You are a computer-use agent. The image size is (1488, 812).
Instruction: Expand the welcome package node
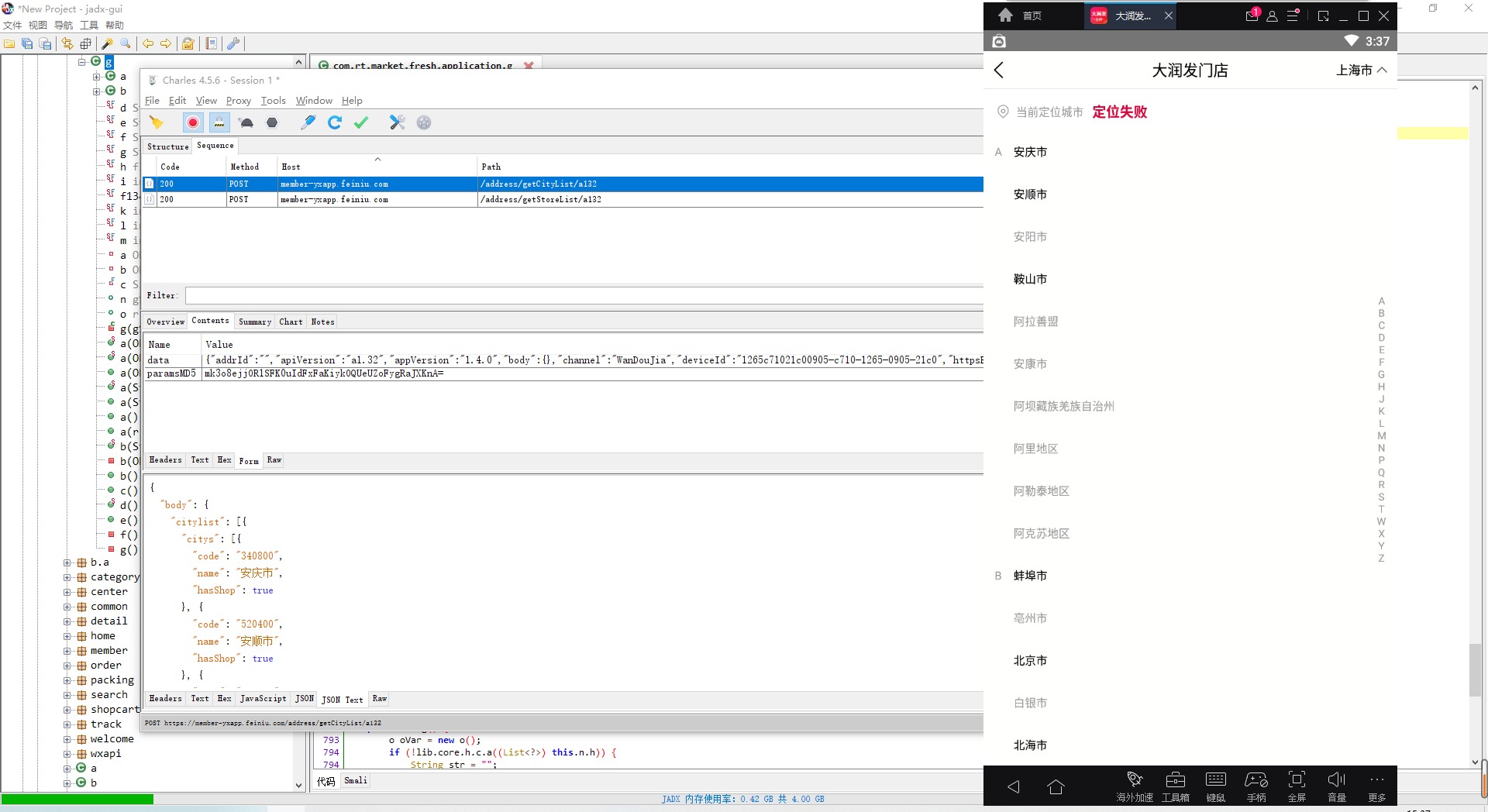coord(67,739)
